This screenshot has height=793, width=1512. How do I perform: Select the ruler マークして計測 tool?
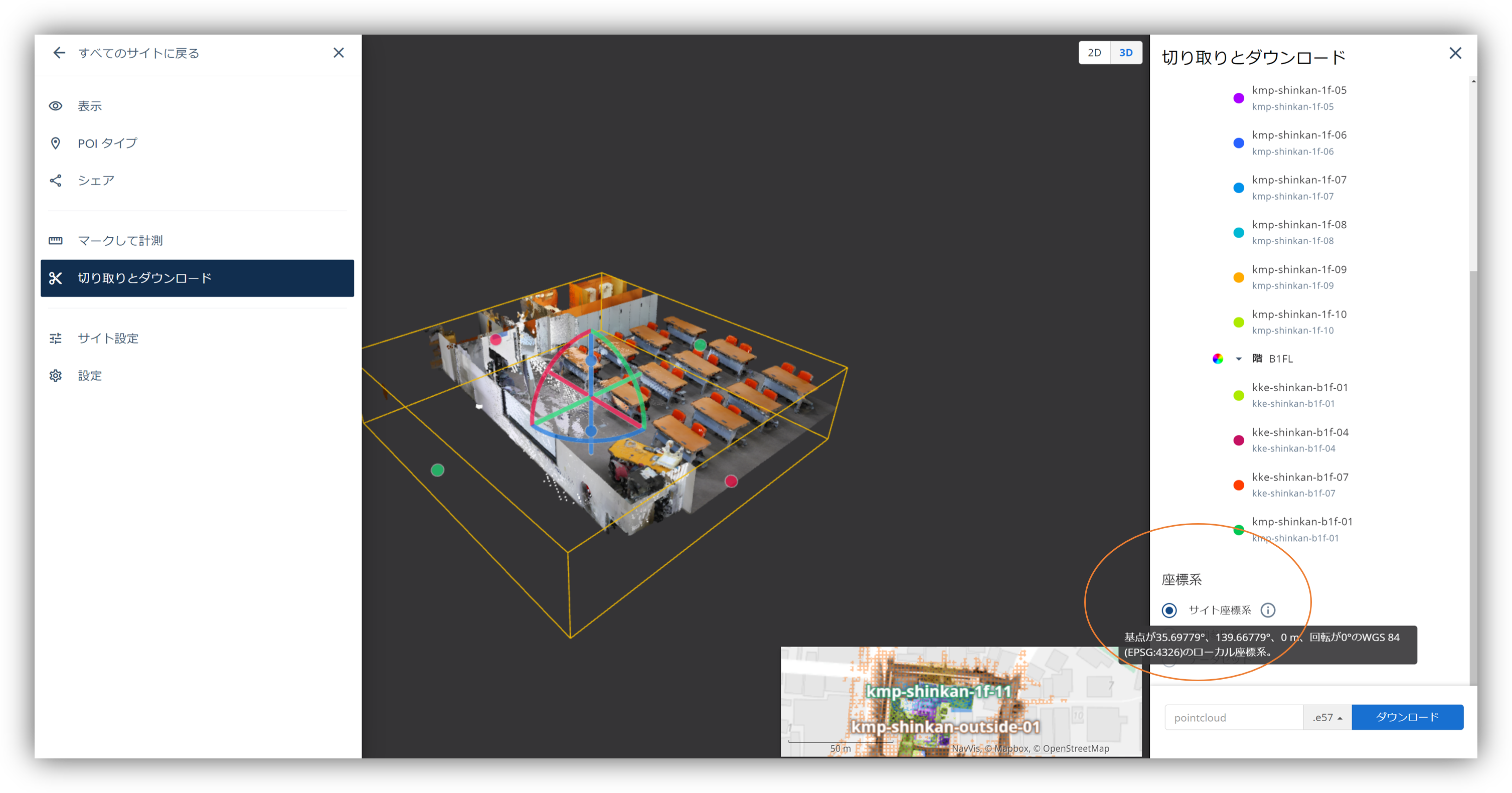56,241
